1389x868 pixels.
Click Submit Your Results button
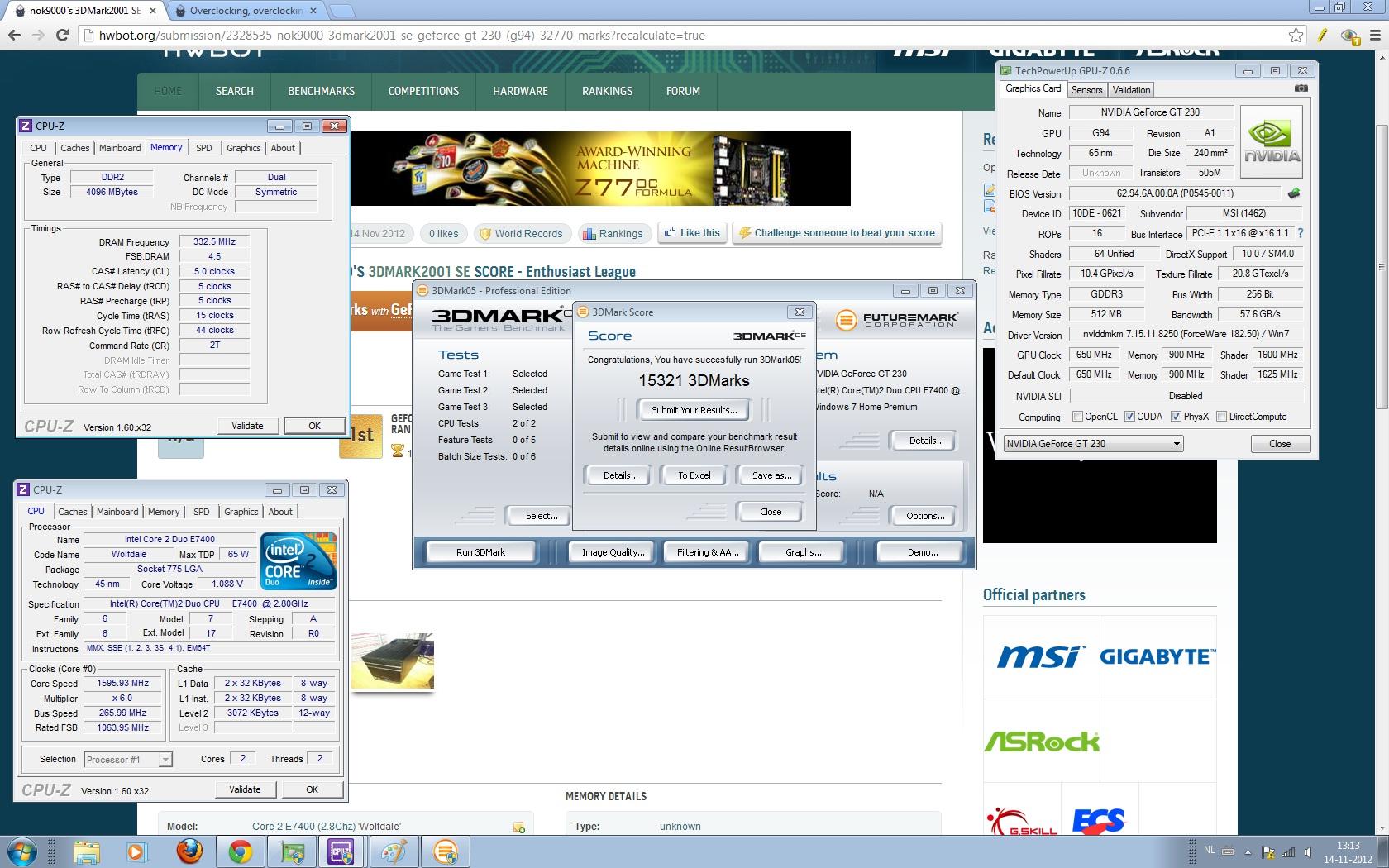coord(694,410)
